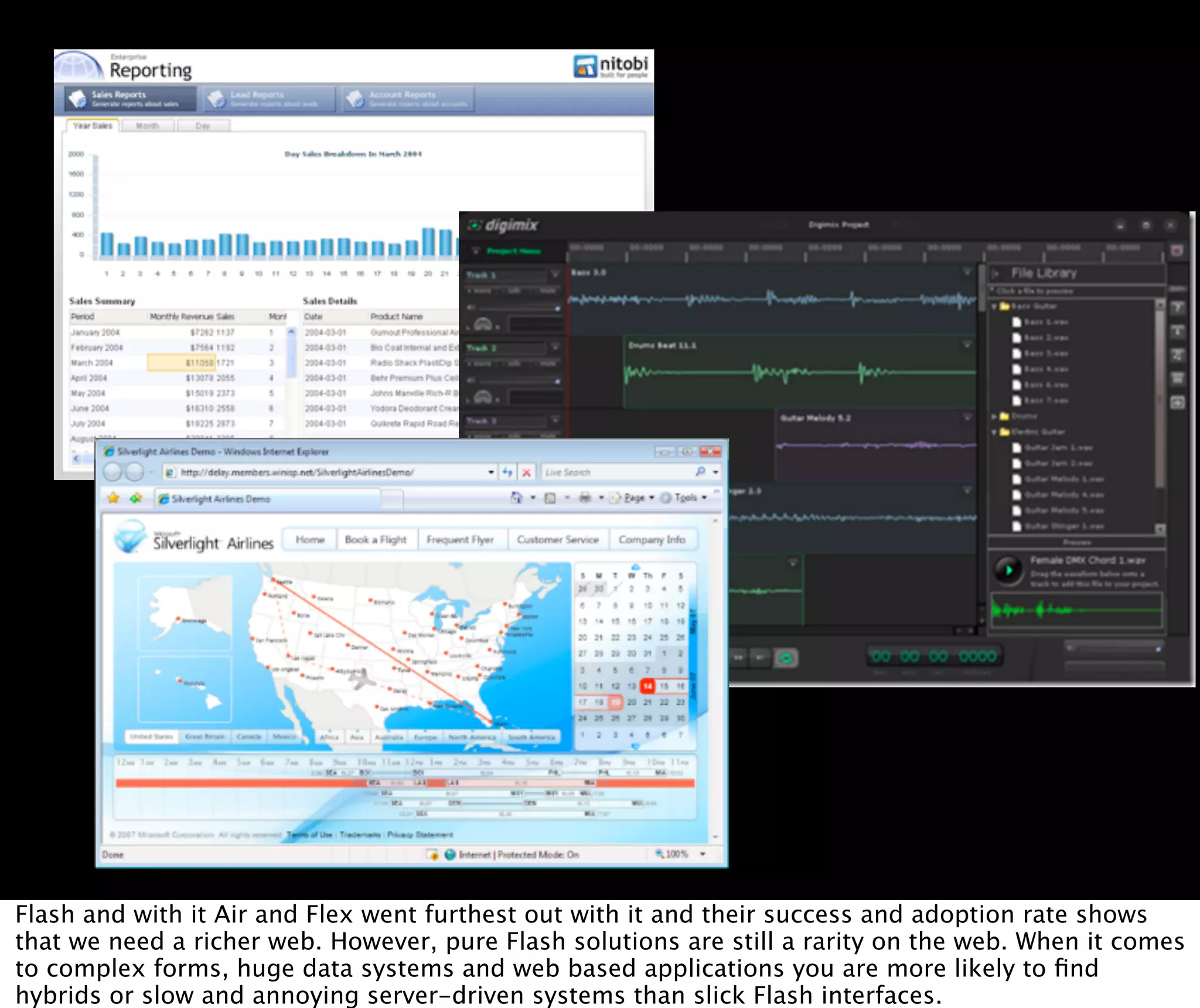Open the Book a Flight tab
Image resolution: width=1200 pixels, height=1008 pixels.
pos(376,540)
